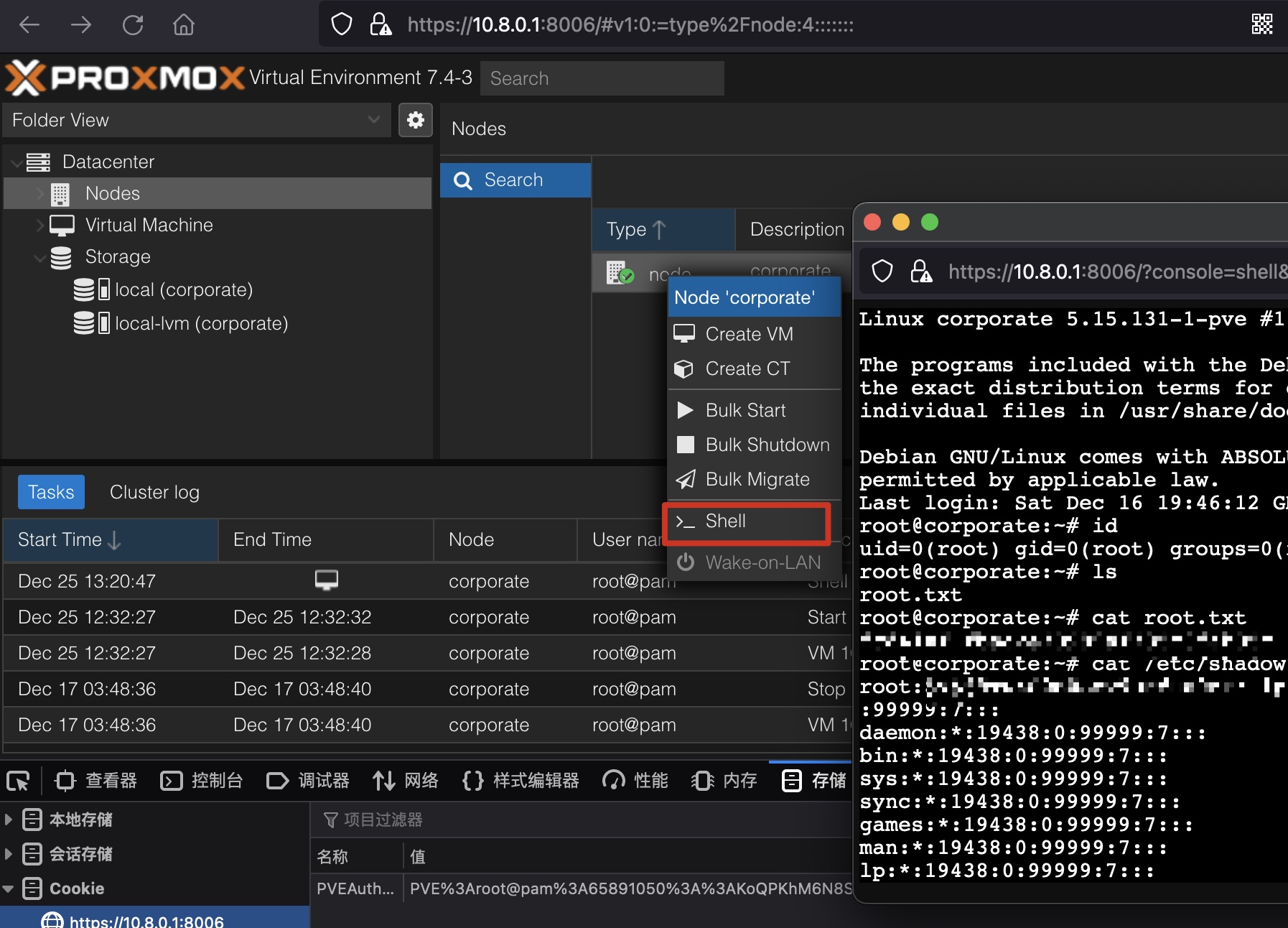1288x928 pixels.
Task: Click the browser forward arrow
Action: 80,25
